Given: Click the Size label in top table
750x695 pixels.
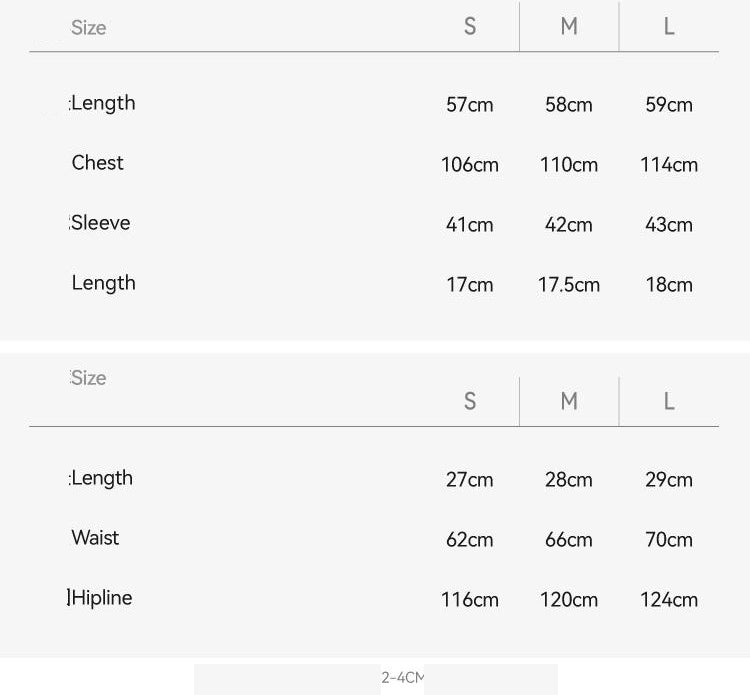Looking at the screenshot, I should coord(88,28).
